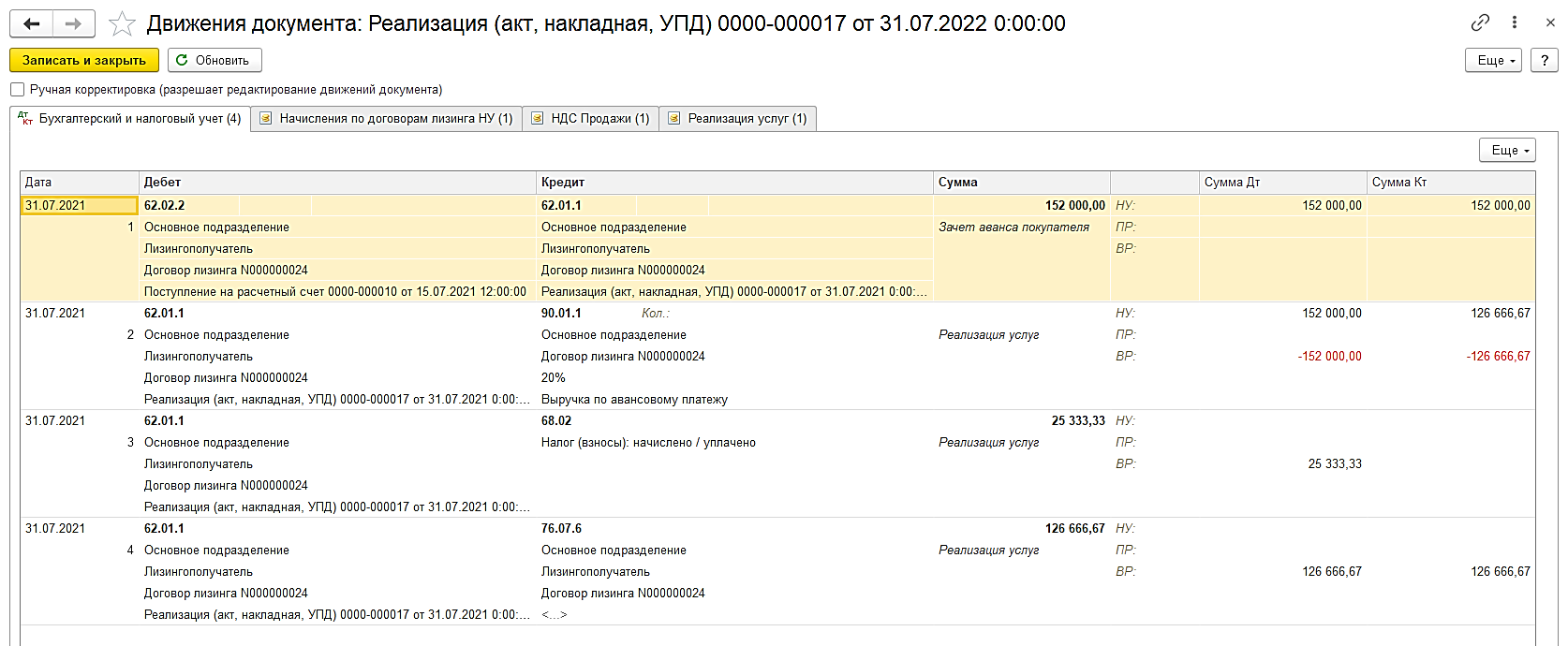This screenshot has width=1568, height=646.
Task: Expand the Еще menu above the table
Action: tap(1507, 150)
